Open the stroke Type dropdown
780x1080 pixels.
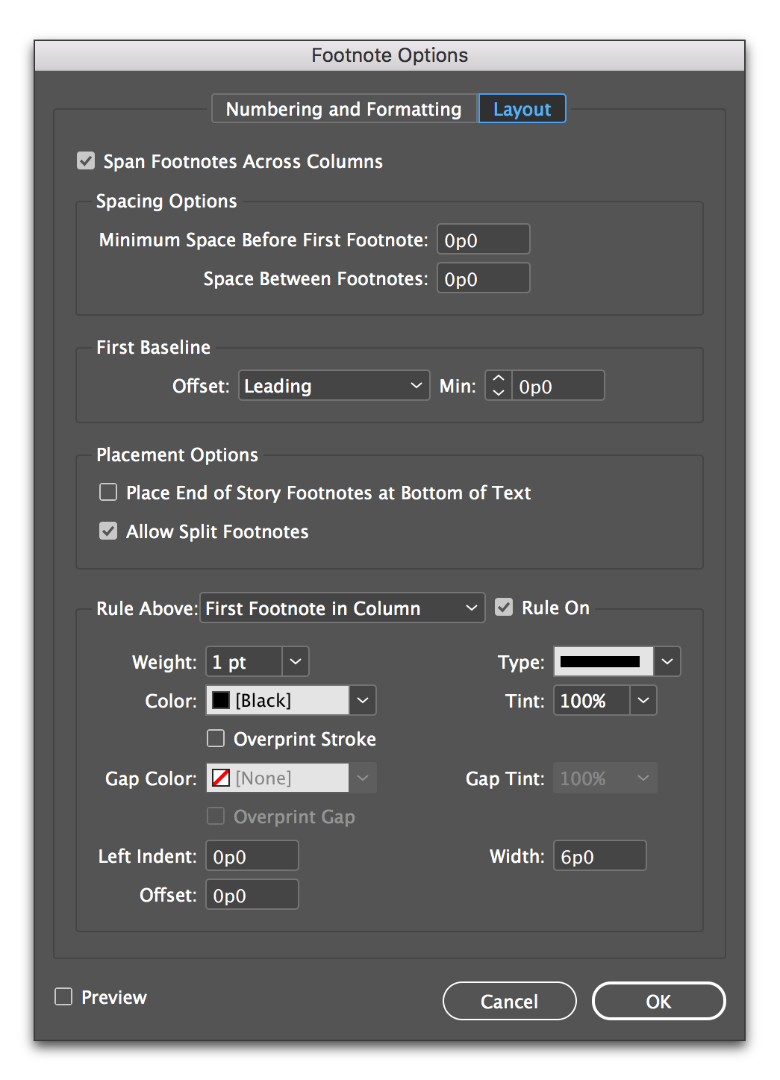tap(667, 661)
